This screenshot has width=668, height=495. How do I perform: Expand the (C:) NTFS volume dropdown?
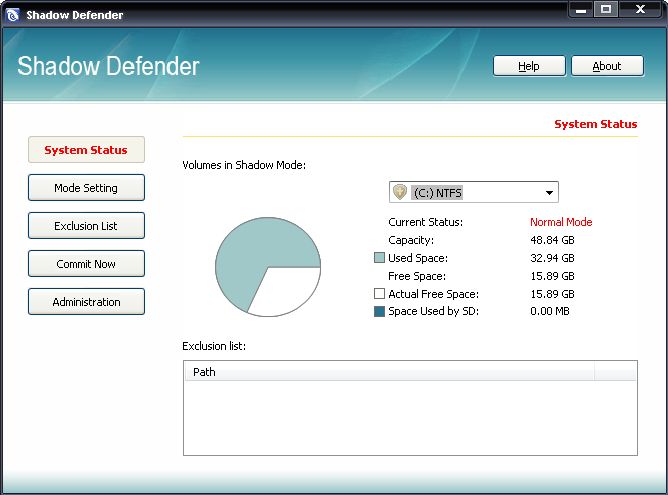[549, 193]
